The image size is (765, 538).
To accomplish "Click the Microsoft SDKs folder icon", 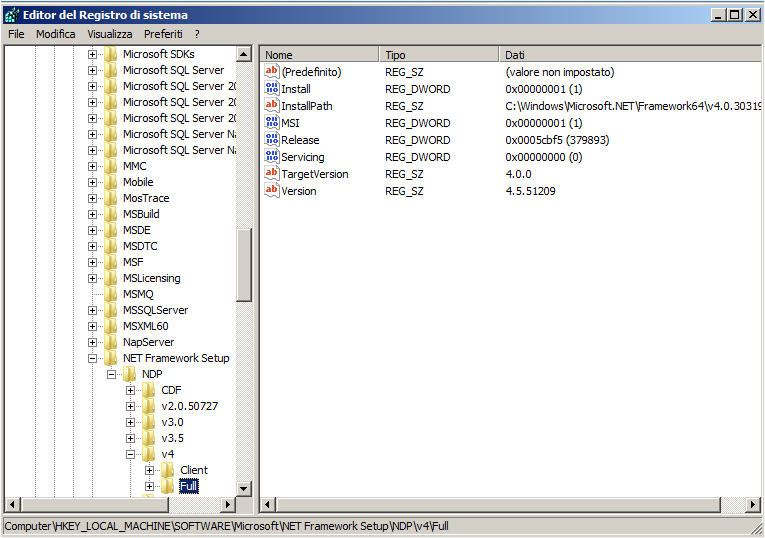I will pyautogui.click(x=111, y=54).
